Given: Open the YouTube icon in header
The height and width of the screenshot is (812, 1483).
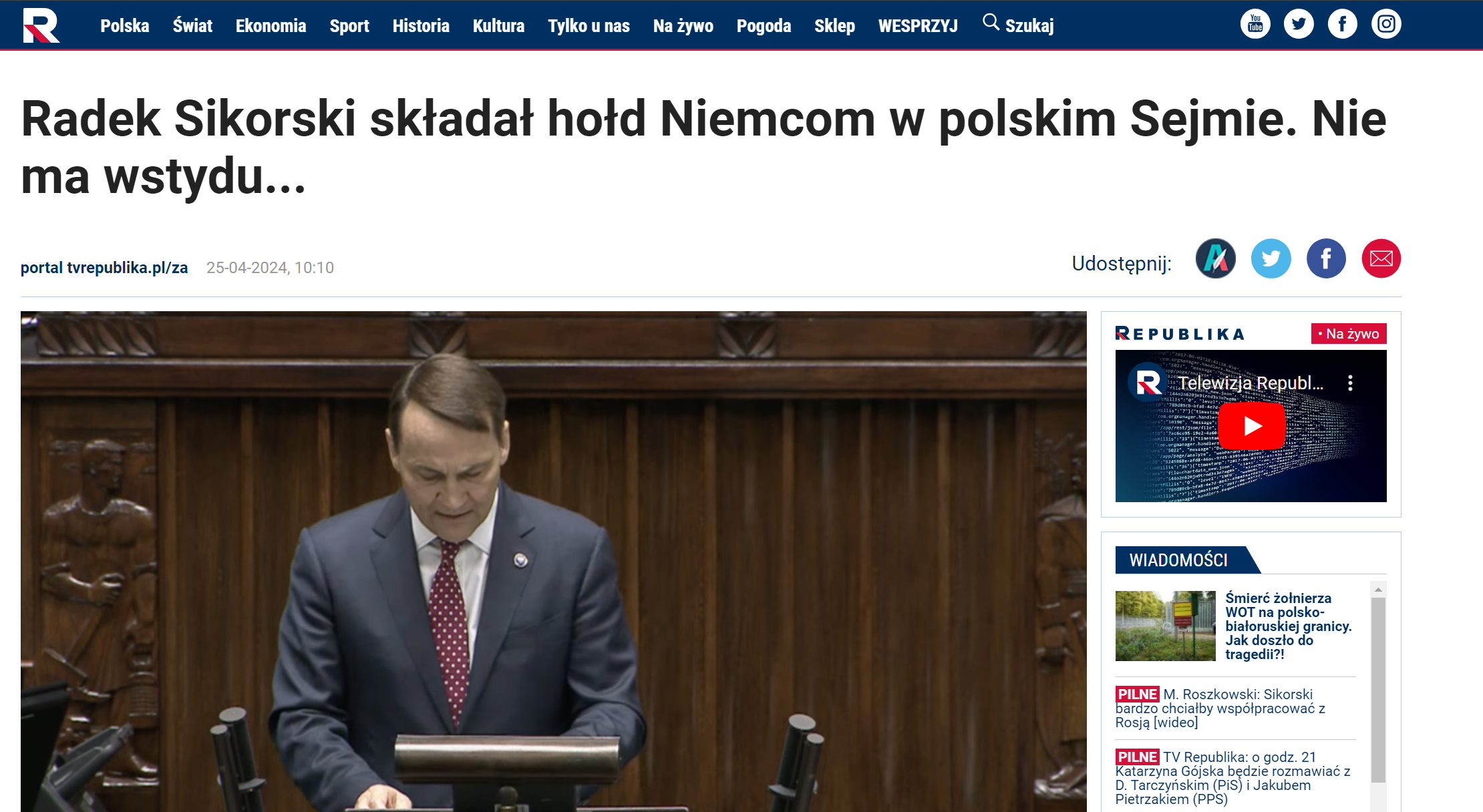Looking at the screenshot, I should coord(1255,24).
